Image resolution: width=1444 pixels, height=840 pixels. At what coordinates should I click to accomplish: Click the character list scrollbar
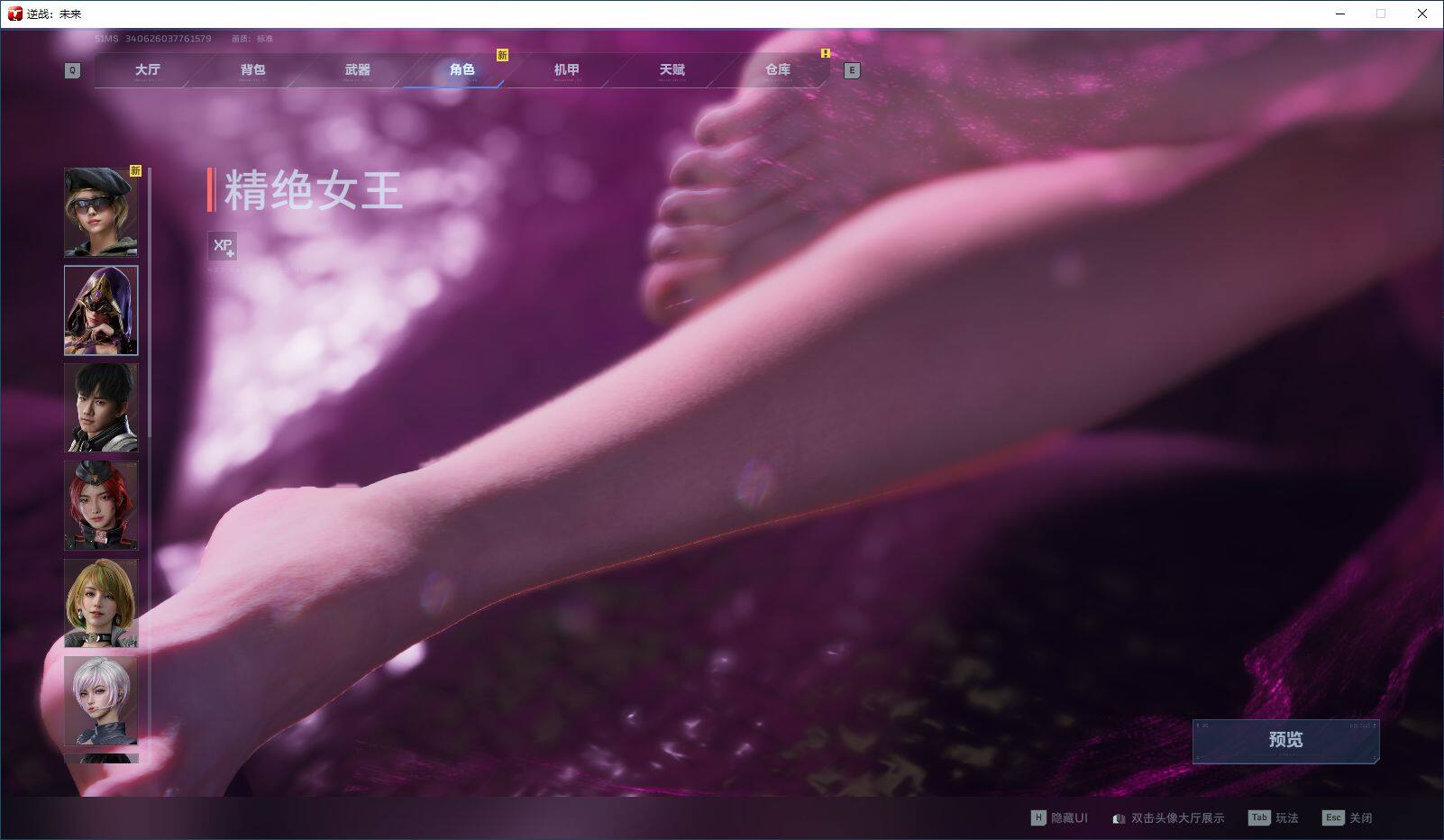149,302
